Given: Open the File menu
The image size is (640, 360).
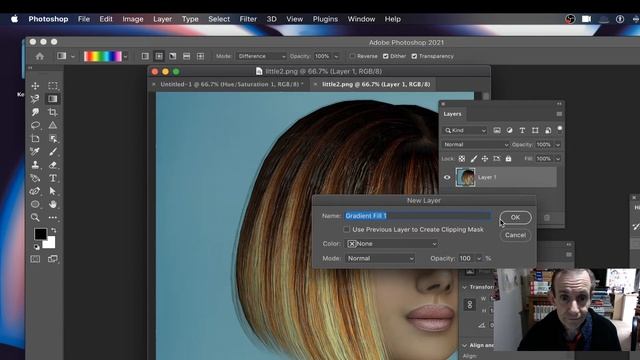Looking at the screenshot, I should pyautogui.click(x=84, y=19).
